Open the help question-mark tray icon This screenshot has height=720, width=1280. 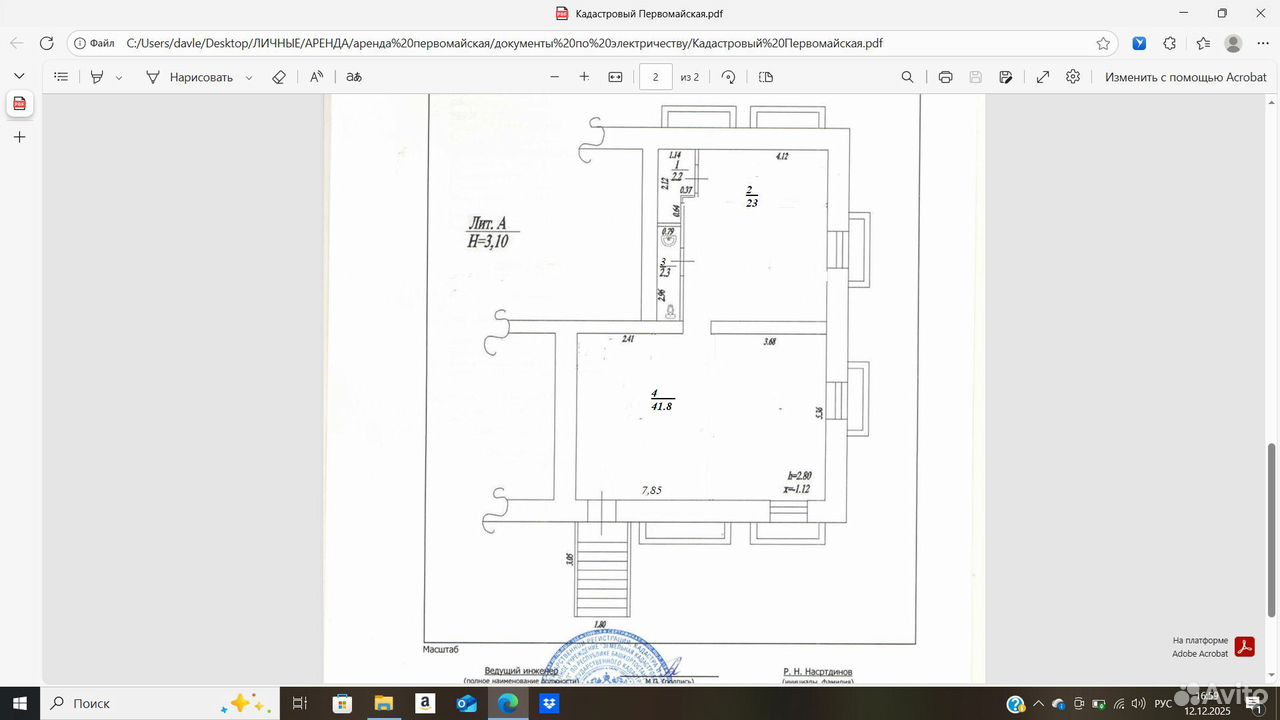pos(1015,703)
